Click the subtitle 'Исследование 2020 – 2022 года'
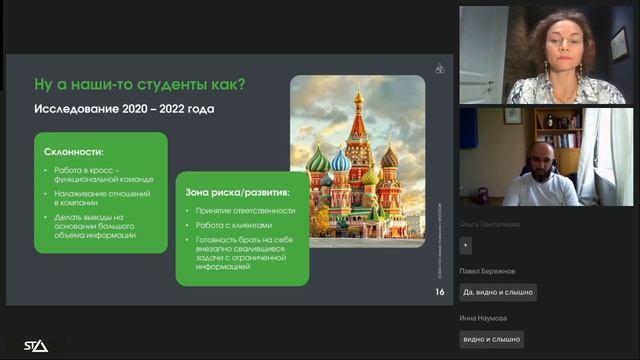Screen dimensions: 640x360 pyautogui.click(x=124, y=109)
